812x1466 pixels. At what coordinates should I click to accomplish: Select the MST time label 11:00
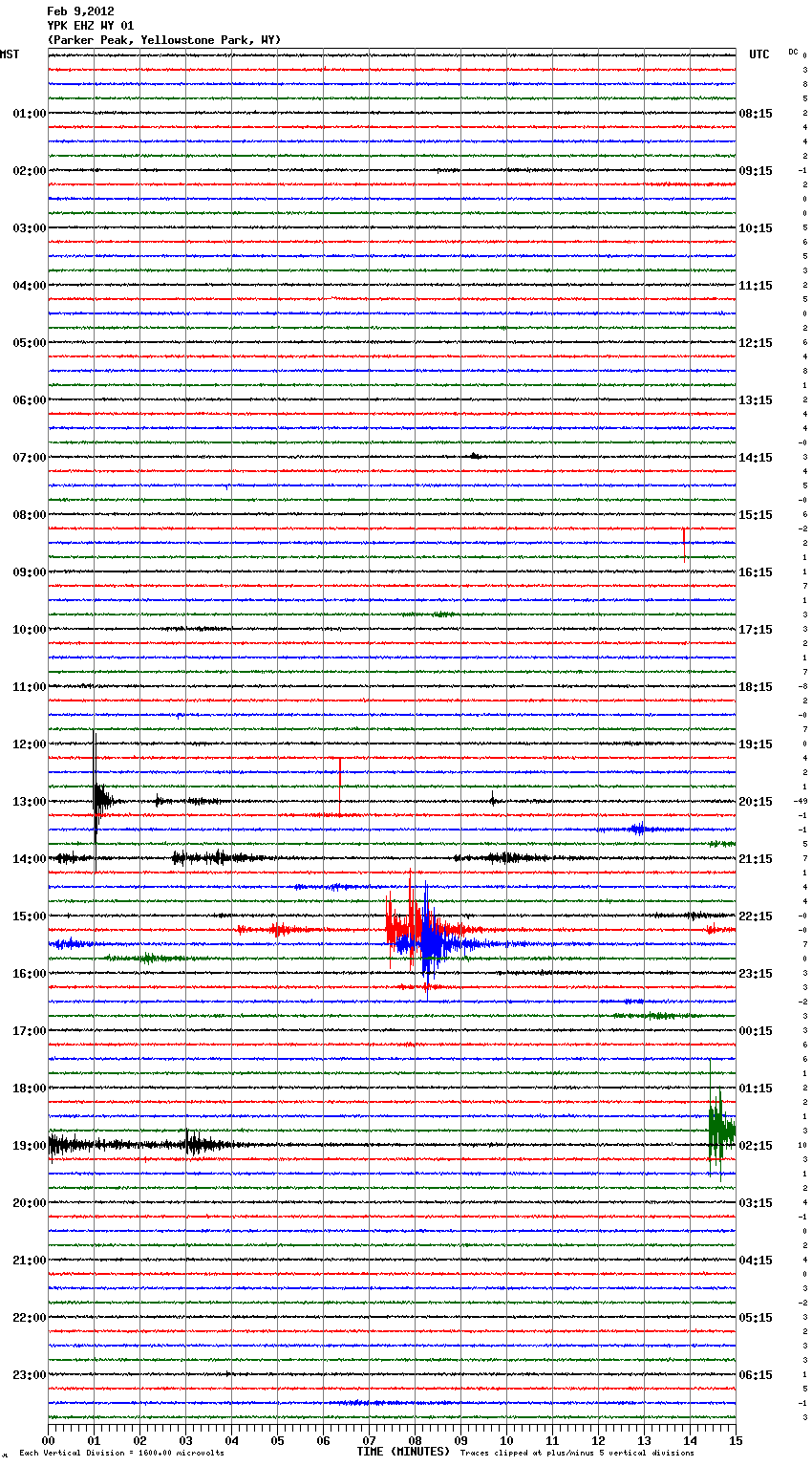[30, 687]
